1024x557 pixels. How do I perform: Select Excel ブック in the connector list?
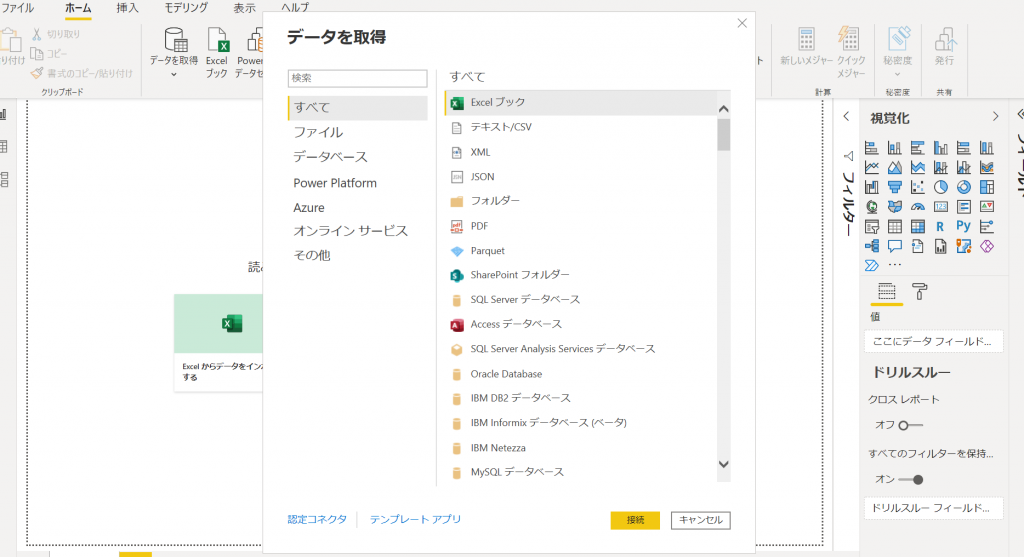[x=581, y=103]
